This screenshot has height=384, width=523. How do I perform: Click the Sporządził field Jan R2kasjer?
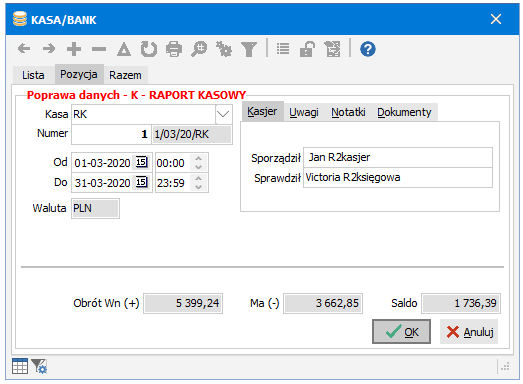pyautogui.click(x=398, y=157)
